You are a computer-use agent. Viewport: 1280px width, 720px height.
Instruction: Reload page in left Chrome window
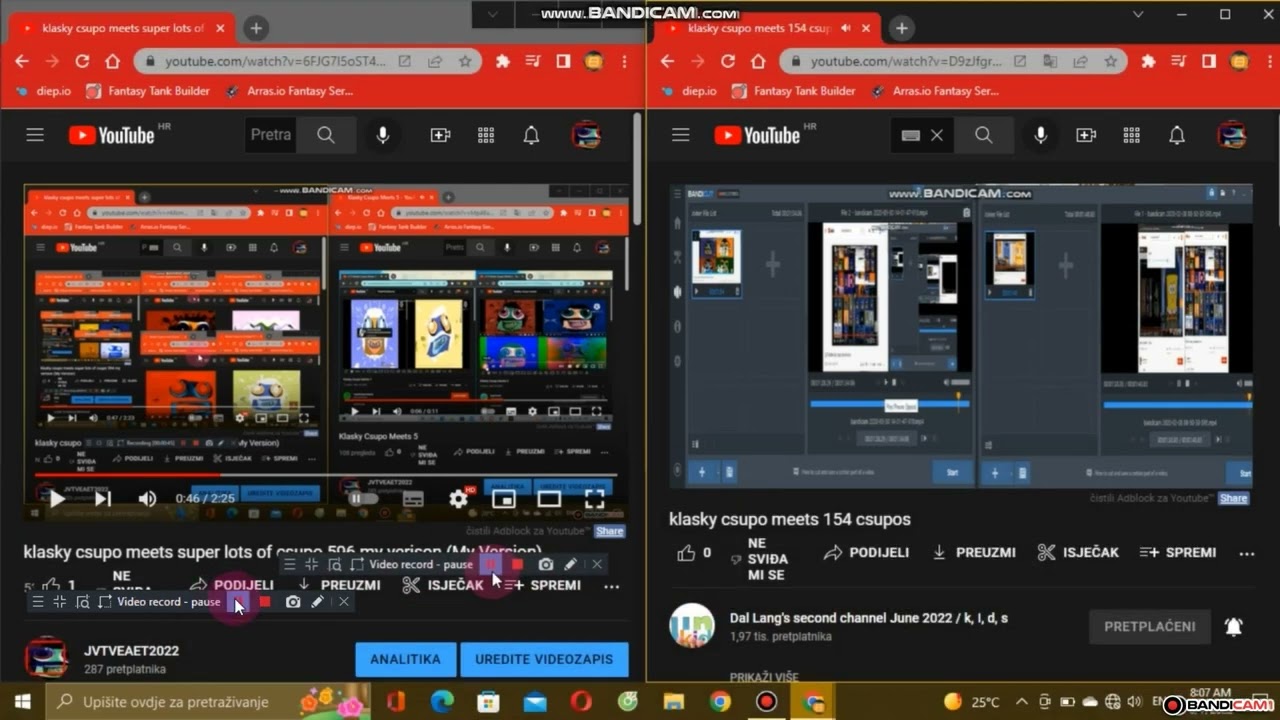point(82,61)
